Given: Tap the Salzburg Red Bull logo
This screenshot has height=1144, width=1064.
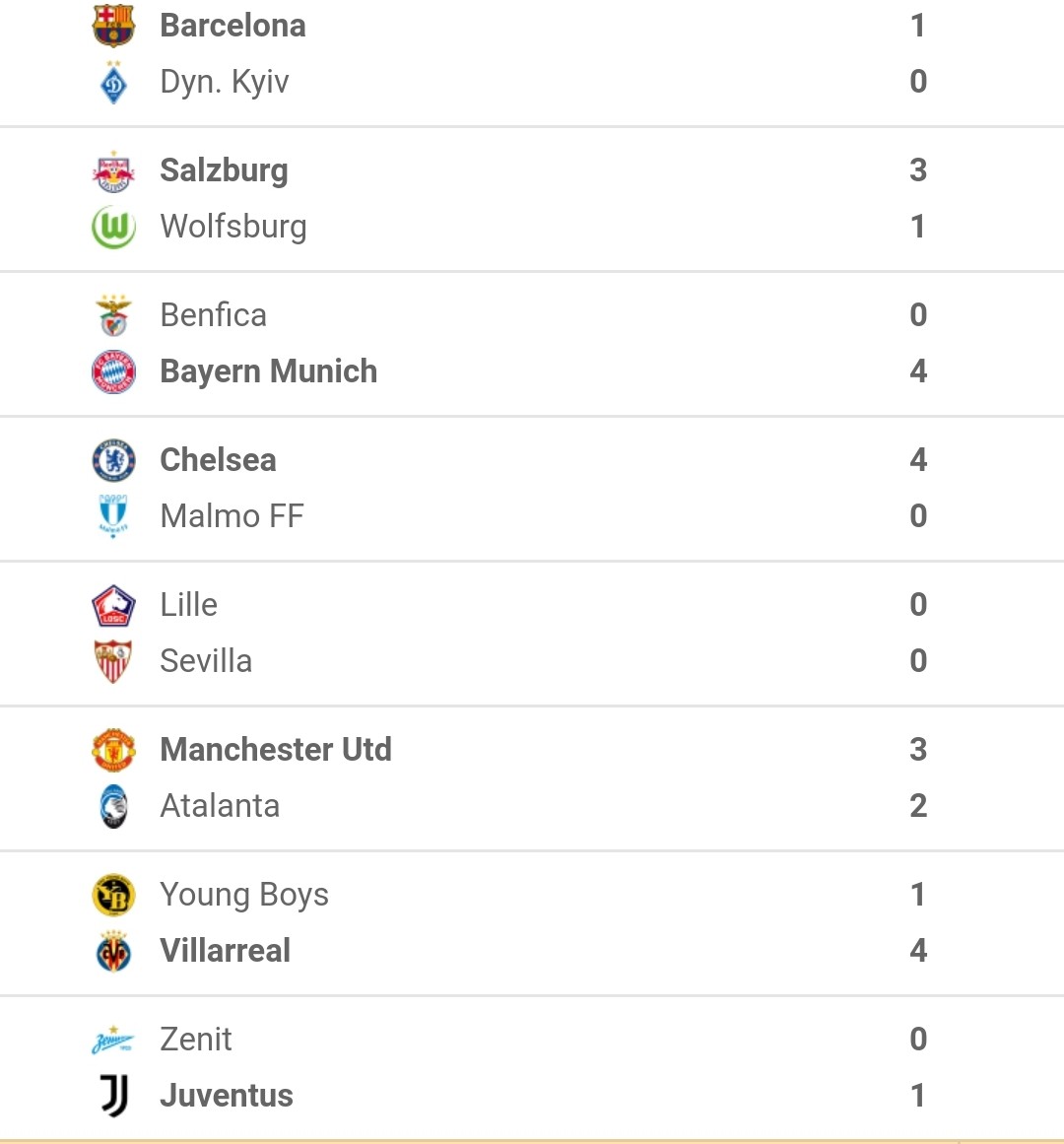Looking at the screenshot, I should (x=113, y=171).
